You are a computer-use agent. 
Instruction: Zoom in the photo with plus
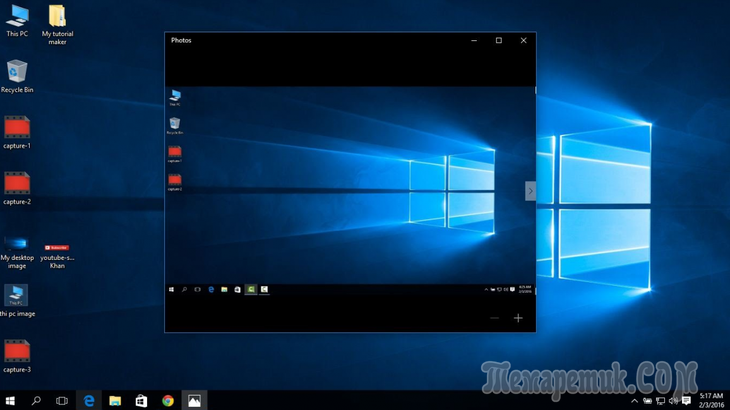[518, 318]
